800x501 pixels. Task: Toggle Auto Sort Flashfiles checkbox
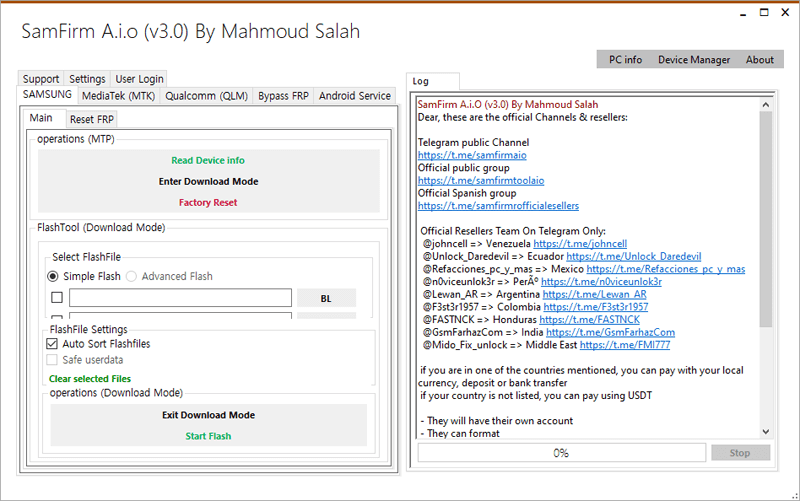(52, 344)
